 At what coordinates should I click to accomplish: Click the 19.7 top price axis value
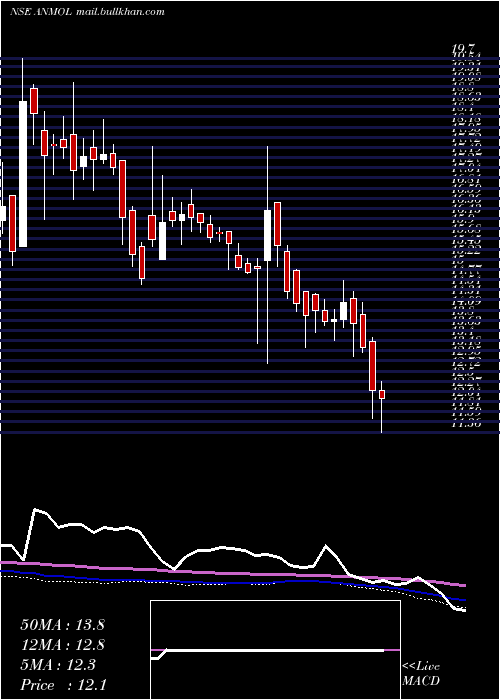click(x=465, y=49)
